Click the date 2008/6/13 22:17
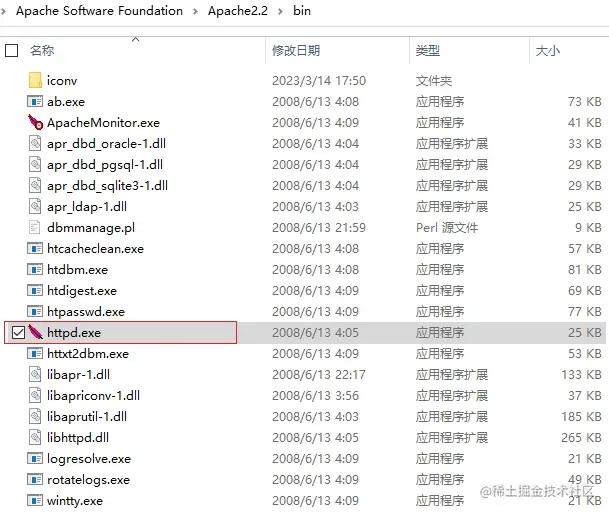Viewport: 609px width, 513px height. [319, 375]
